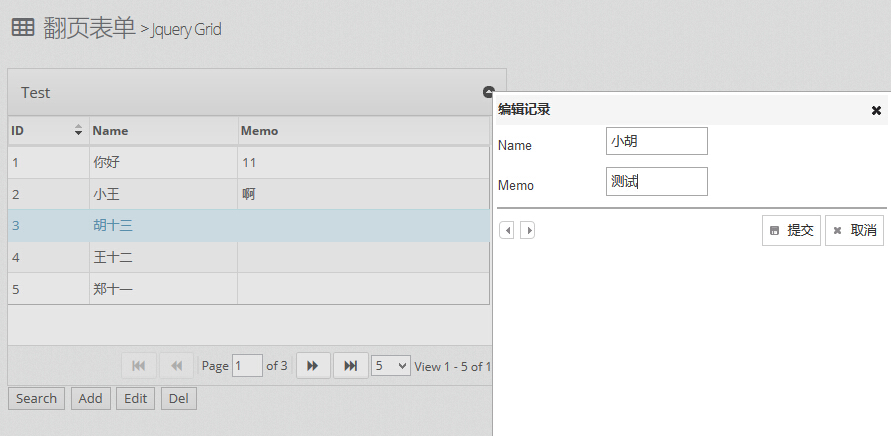
Task: Go to previous record using left arrow icon
Action: [x=507, y=230]
